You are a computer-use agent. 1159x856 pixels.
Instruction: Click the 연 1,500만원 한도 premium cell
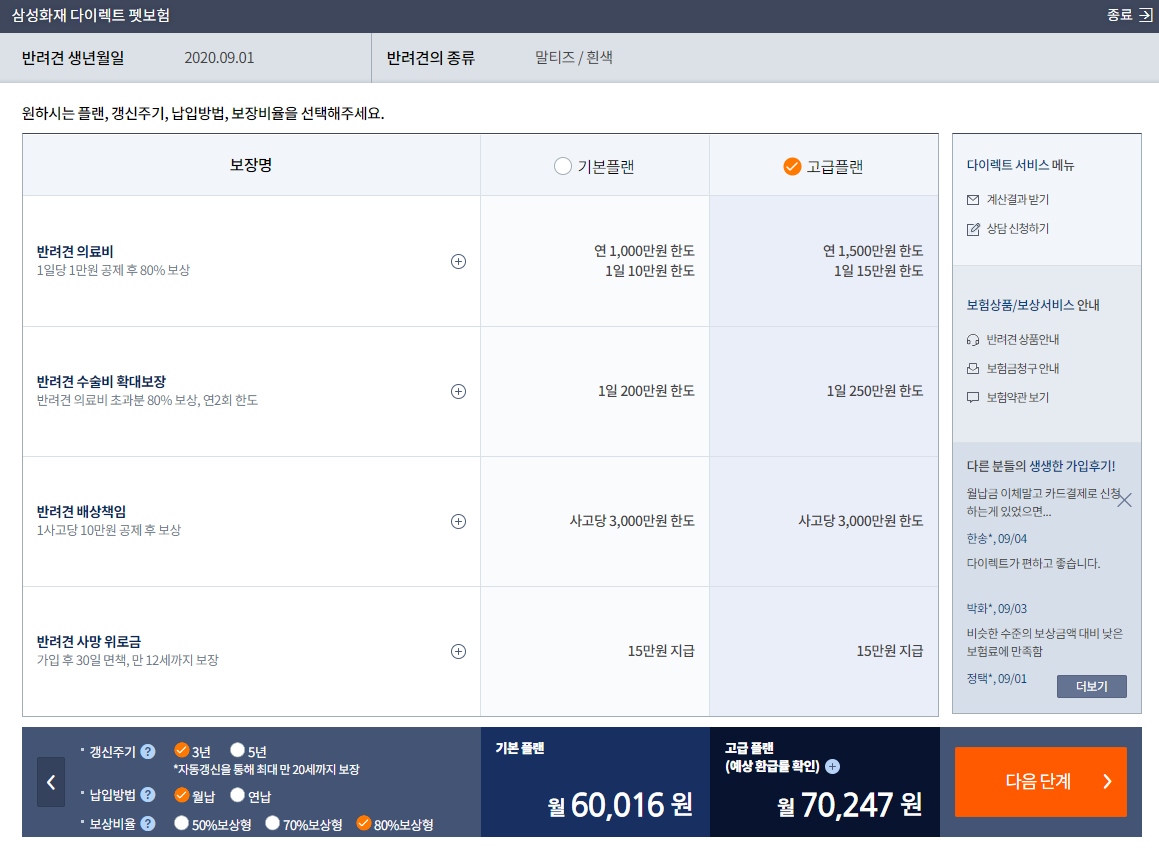tap(873, 251)
